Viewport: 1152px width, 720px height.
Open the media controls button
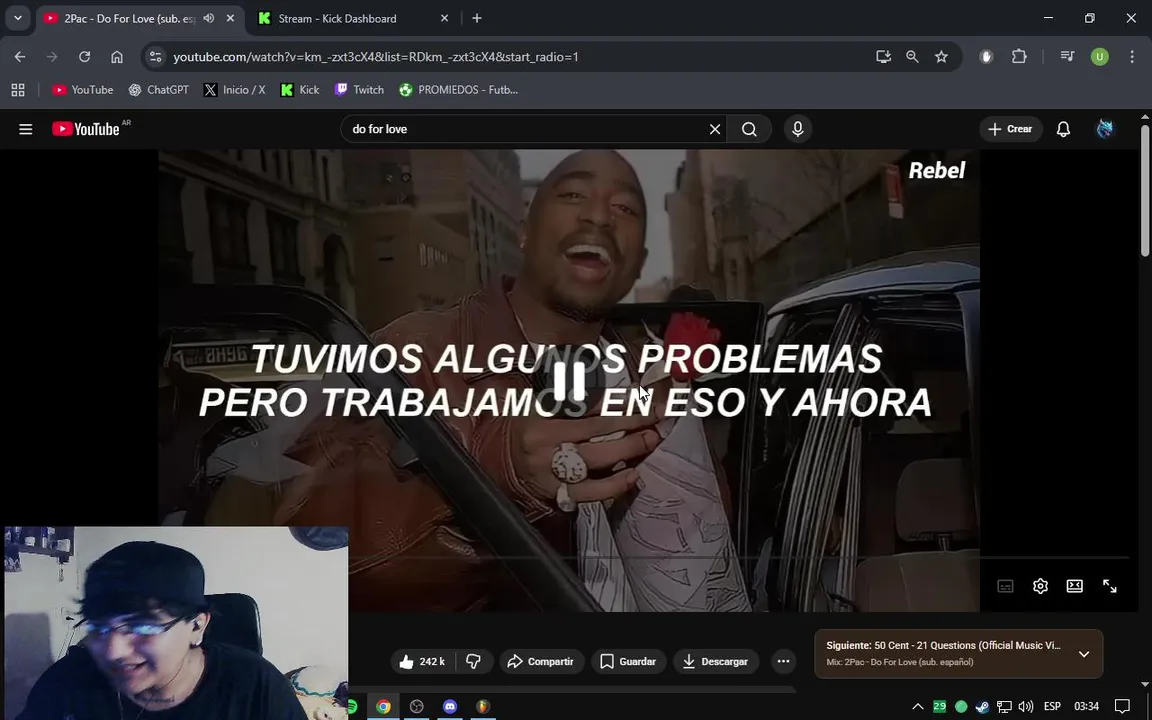coord(1068,57)
